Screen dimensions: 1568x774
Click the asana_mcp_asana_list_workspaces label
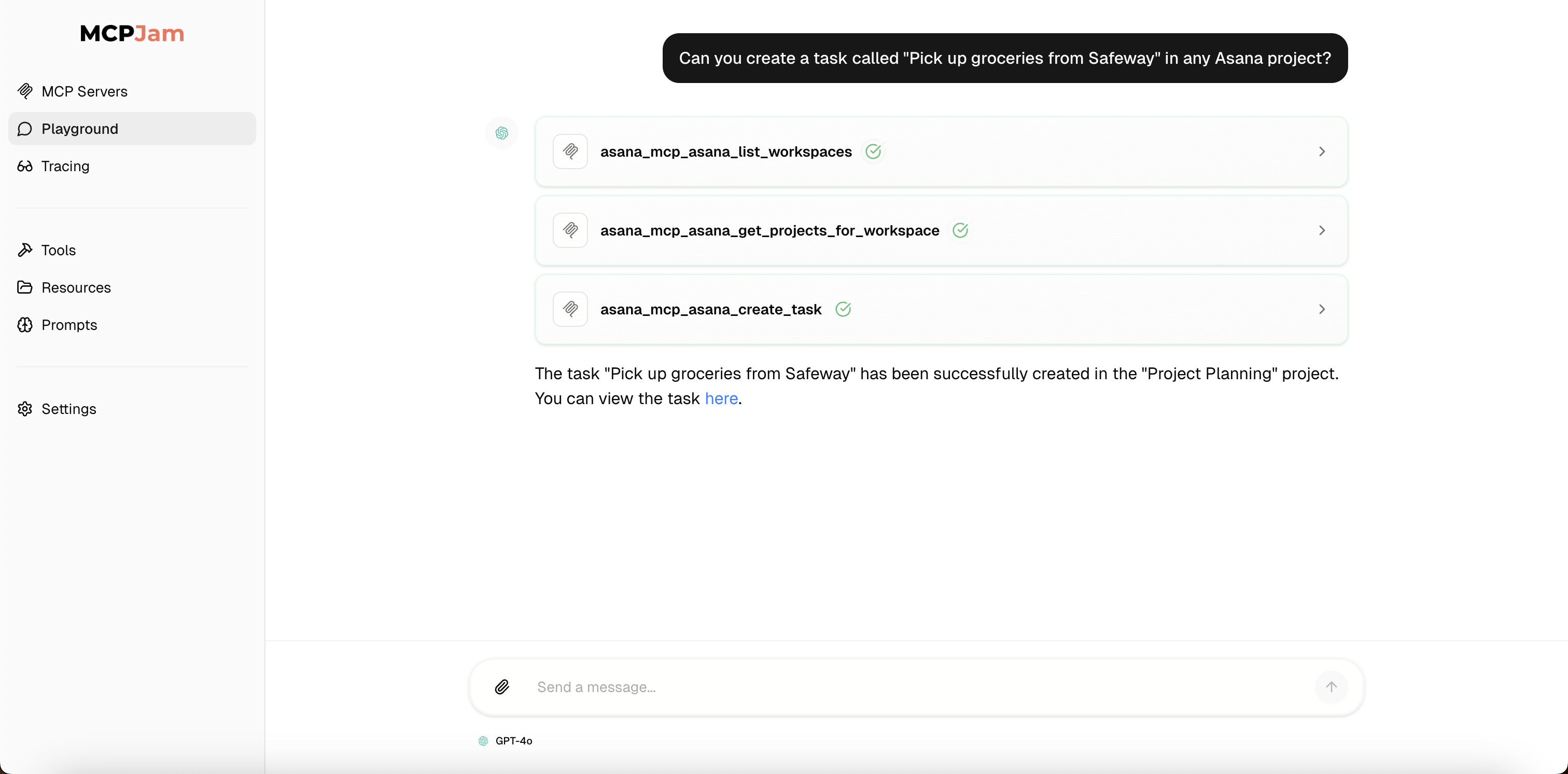tap(726, 151)
